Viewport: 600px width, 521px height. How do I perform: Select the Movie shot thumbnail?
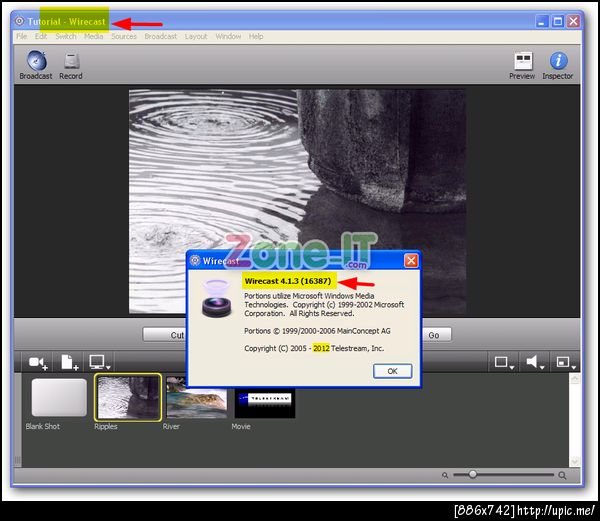(265, 403)
